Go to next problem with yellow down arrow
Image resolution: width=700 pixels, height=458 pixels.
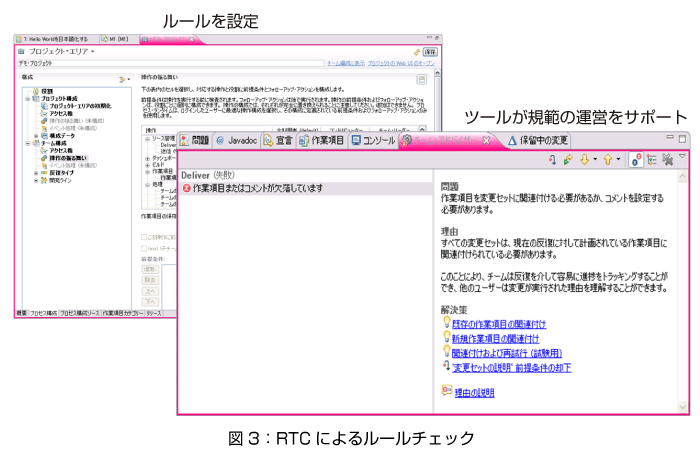click(584, 160)
